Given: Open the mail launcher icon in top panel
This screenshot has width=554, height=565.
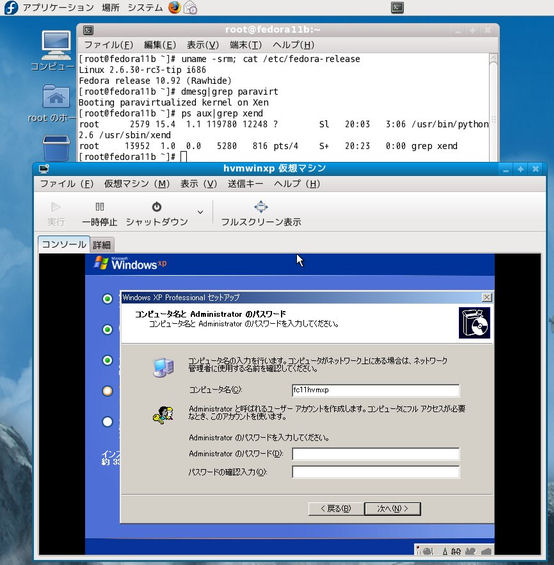Looking at the screenshot, I should (x=190, y=8).
